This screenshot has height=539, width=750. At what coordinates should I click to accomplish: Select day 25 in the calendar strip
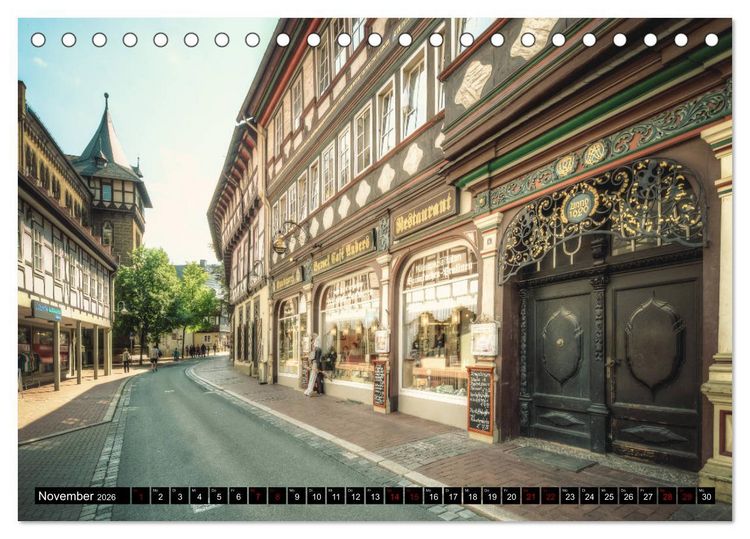(609, 495)
